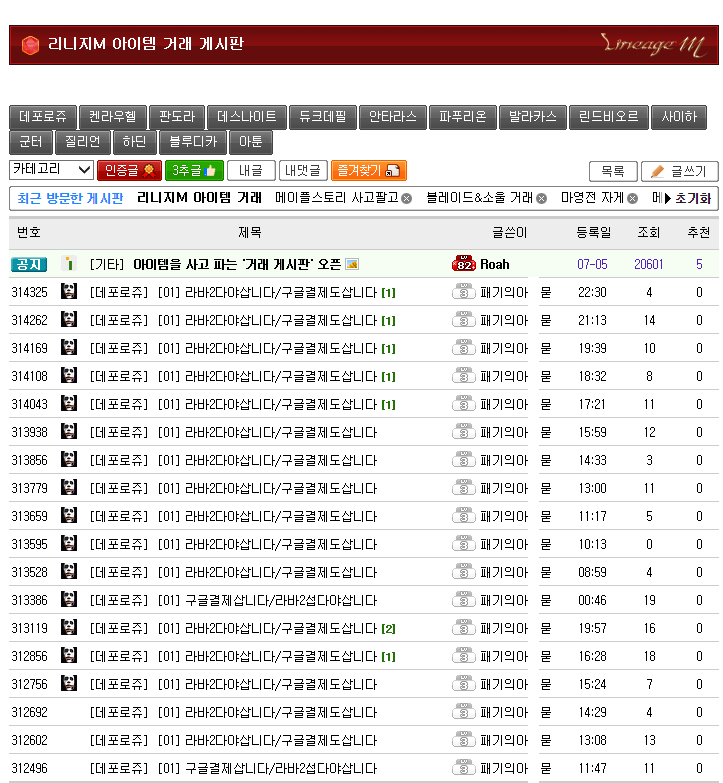Open post 312692 title
The width and height of the screenshot is (723, 783).
click(x=281, y=712)
